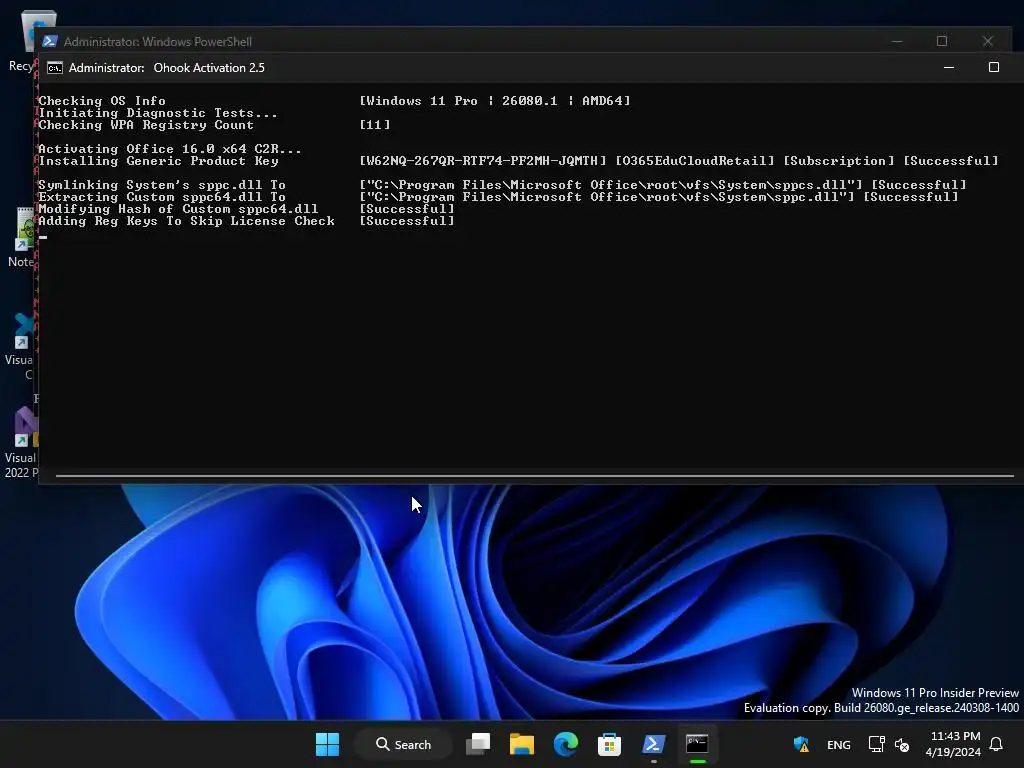Click the PowerShell window's title icon
The height and width of the screenshot is (768, 1024).
(50, 41)
